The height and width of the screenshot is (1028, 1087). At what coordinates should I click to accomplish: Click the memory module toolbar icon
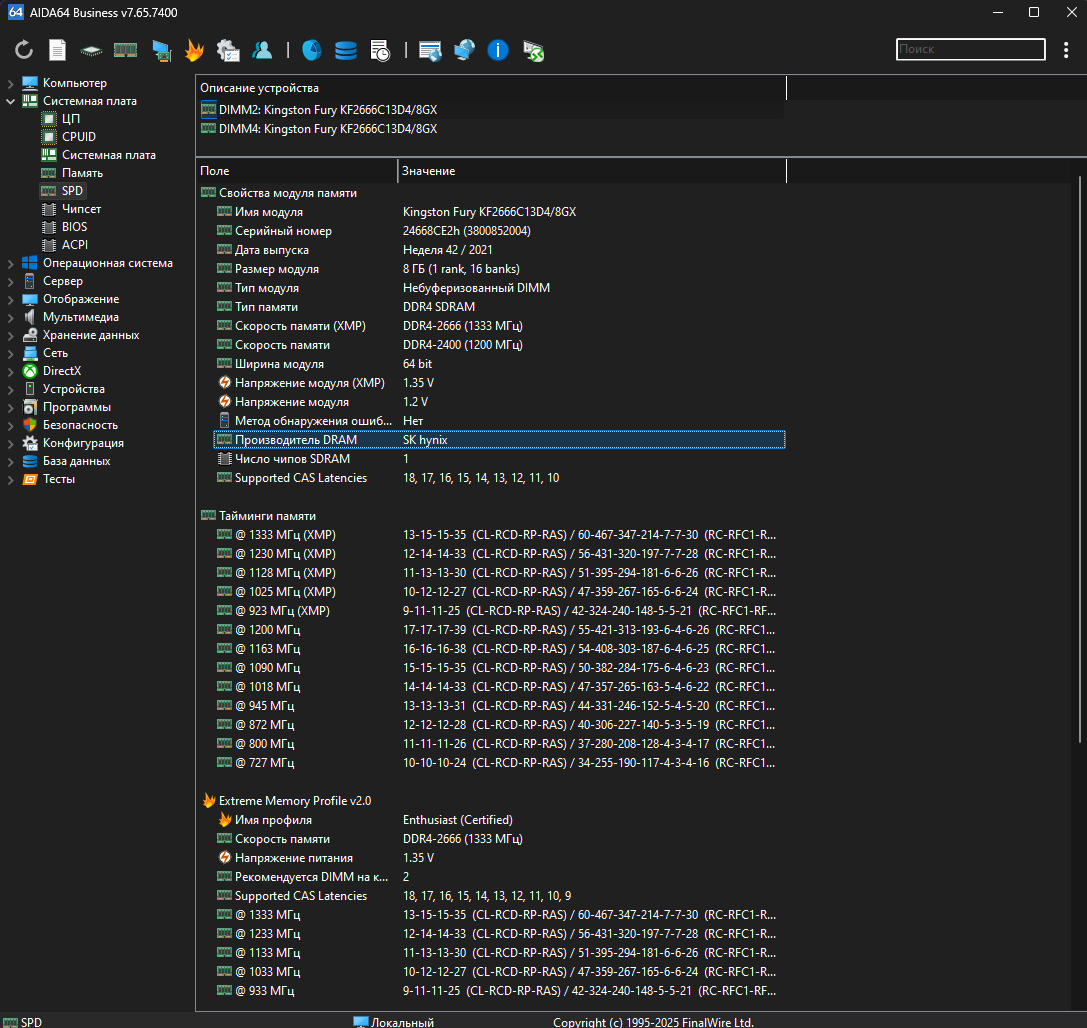[125, 50]
